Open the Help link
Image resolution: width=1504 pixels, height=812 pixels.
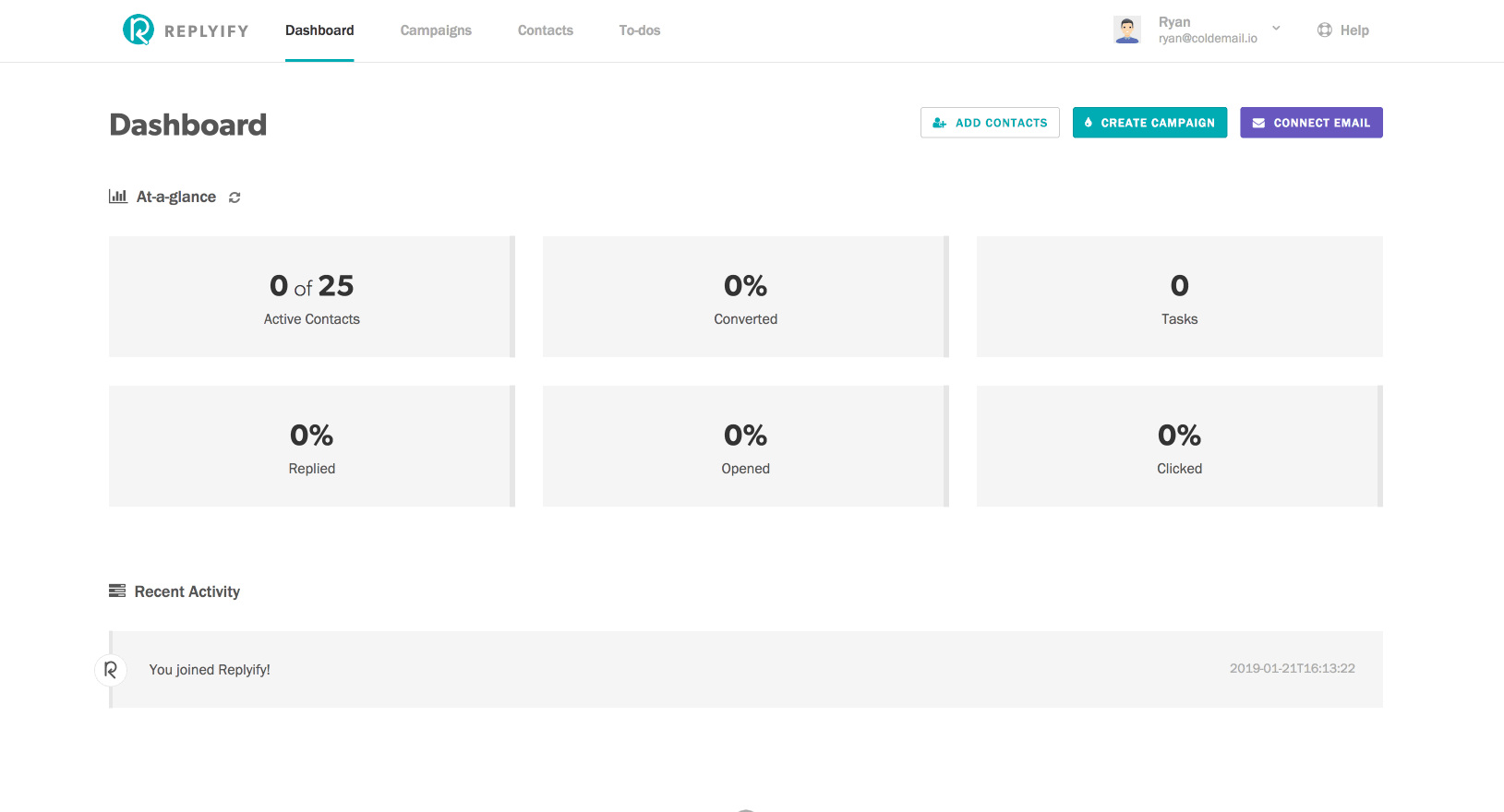pyautogui.click(x=1354, y=30)
